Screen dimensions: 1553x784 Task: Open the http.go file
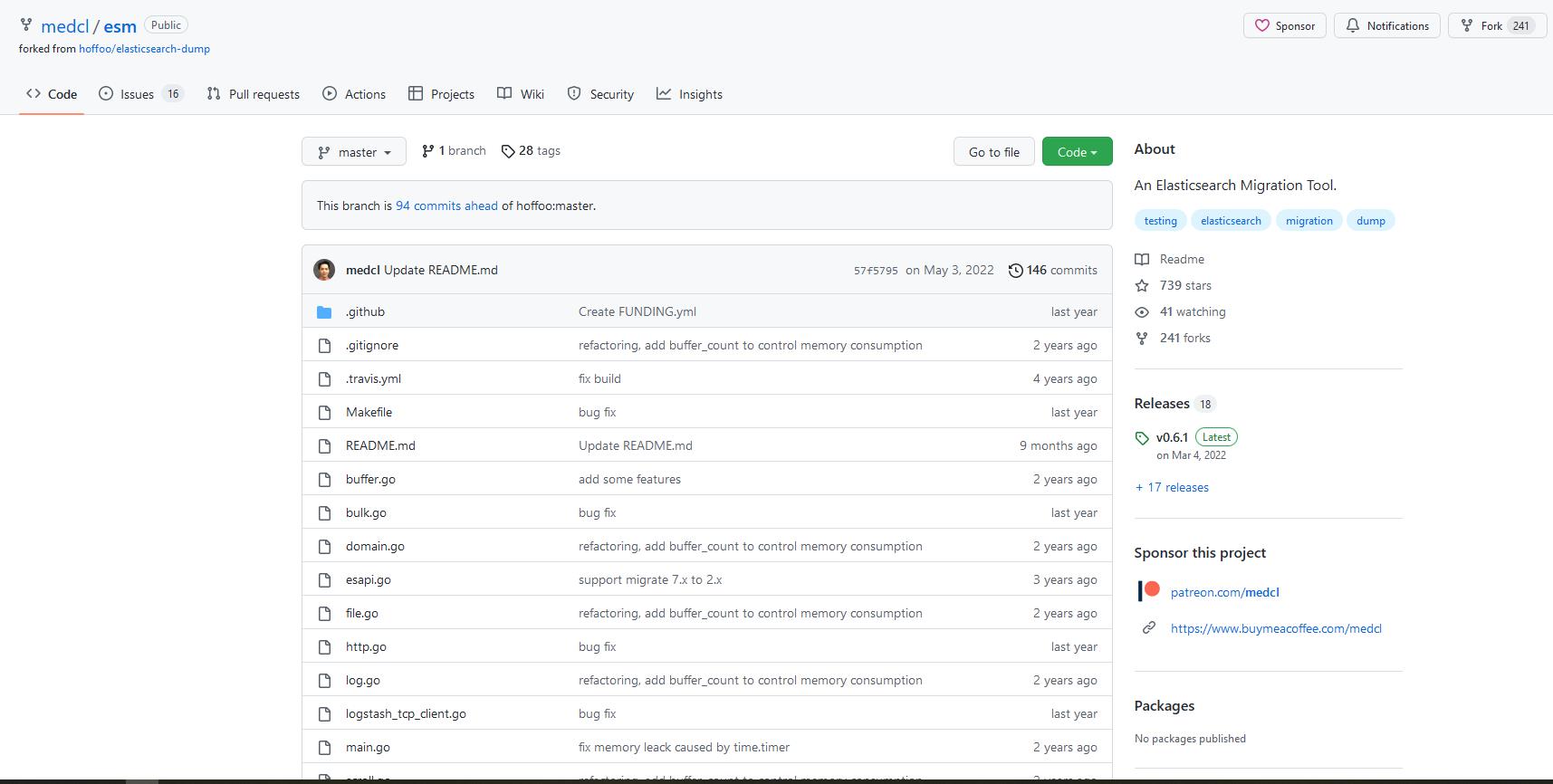pyautogui.click(x=366, y=646)
